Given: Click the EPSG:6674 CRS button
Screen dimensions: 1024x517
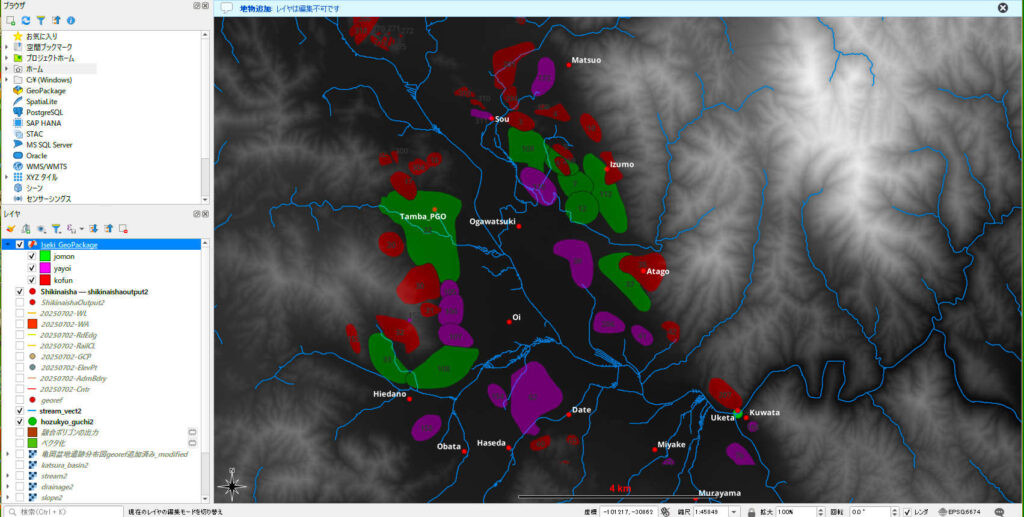Looking at the screenshot, I should 958,511.
